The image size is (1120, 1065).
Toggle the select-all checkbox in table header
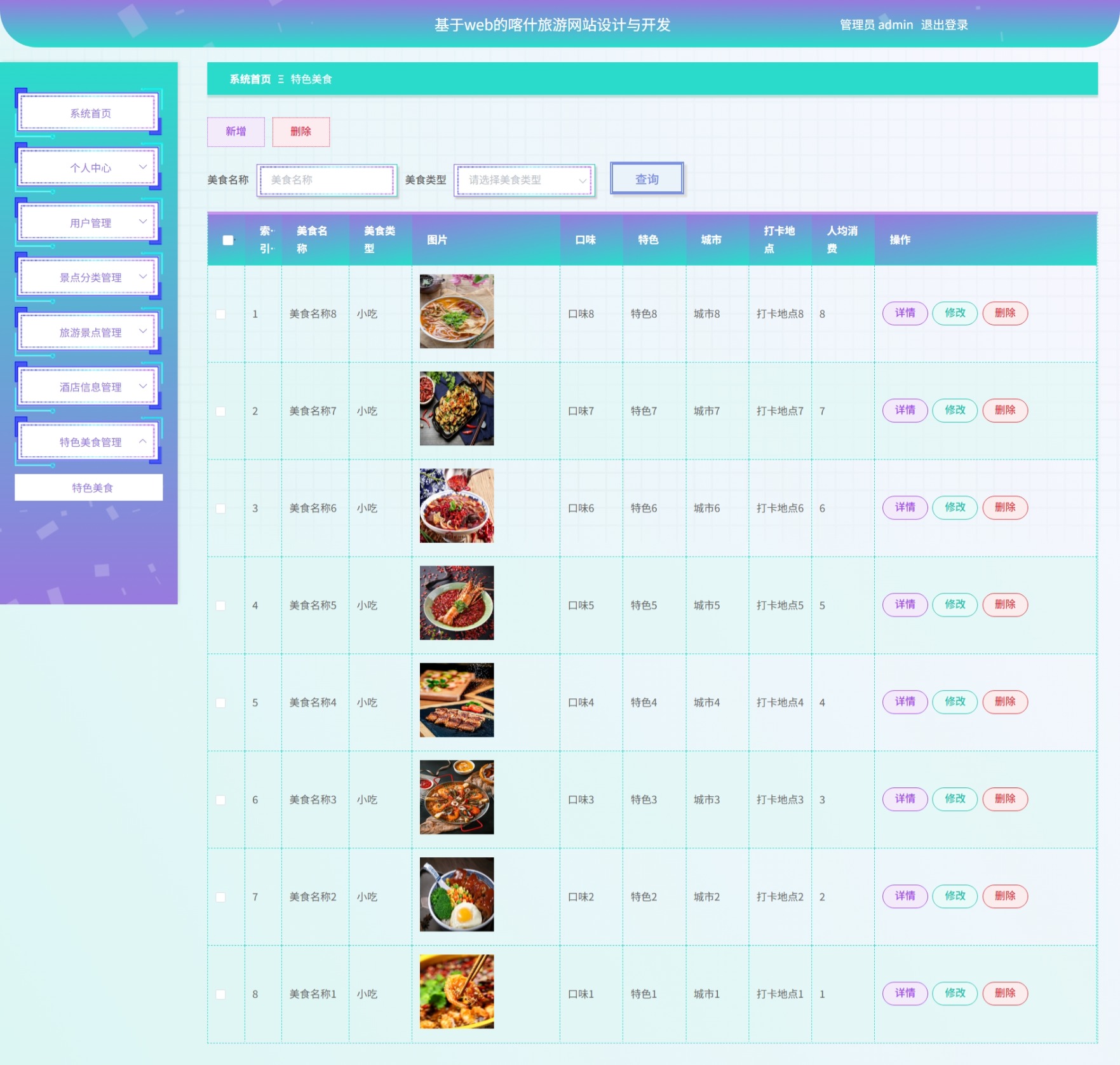[227, 240]
